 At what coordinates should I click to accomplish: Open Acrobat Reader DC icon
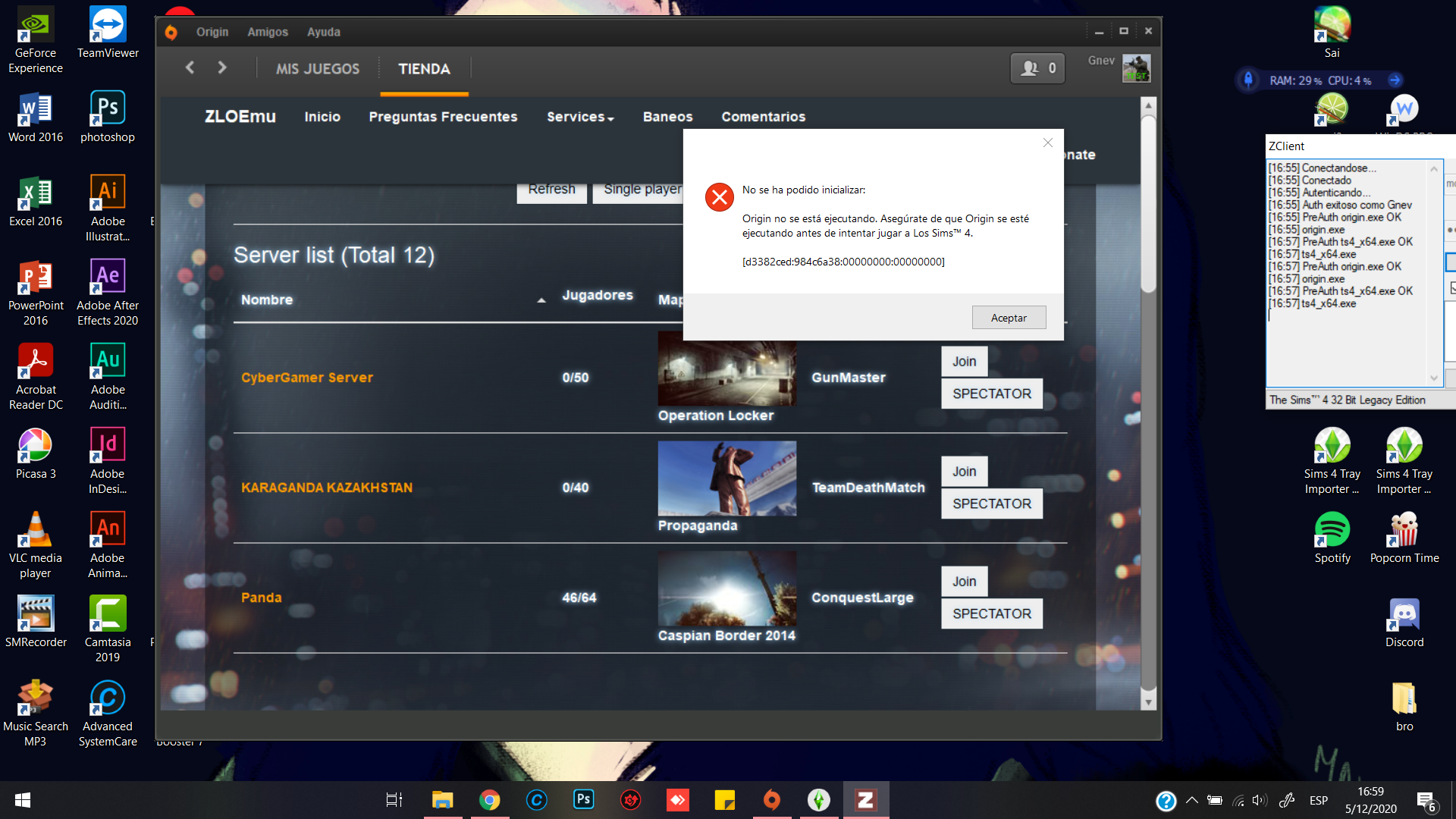click(36, 377)
